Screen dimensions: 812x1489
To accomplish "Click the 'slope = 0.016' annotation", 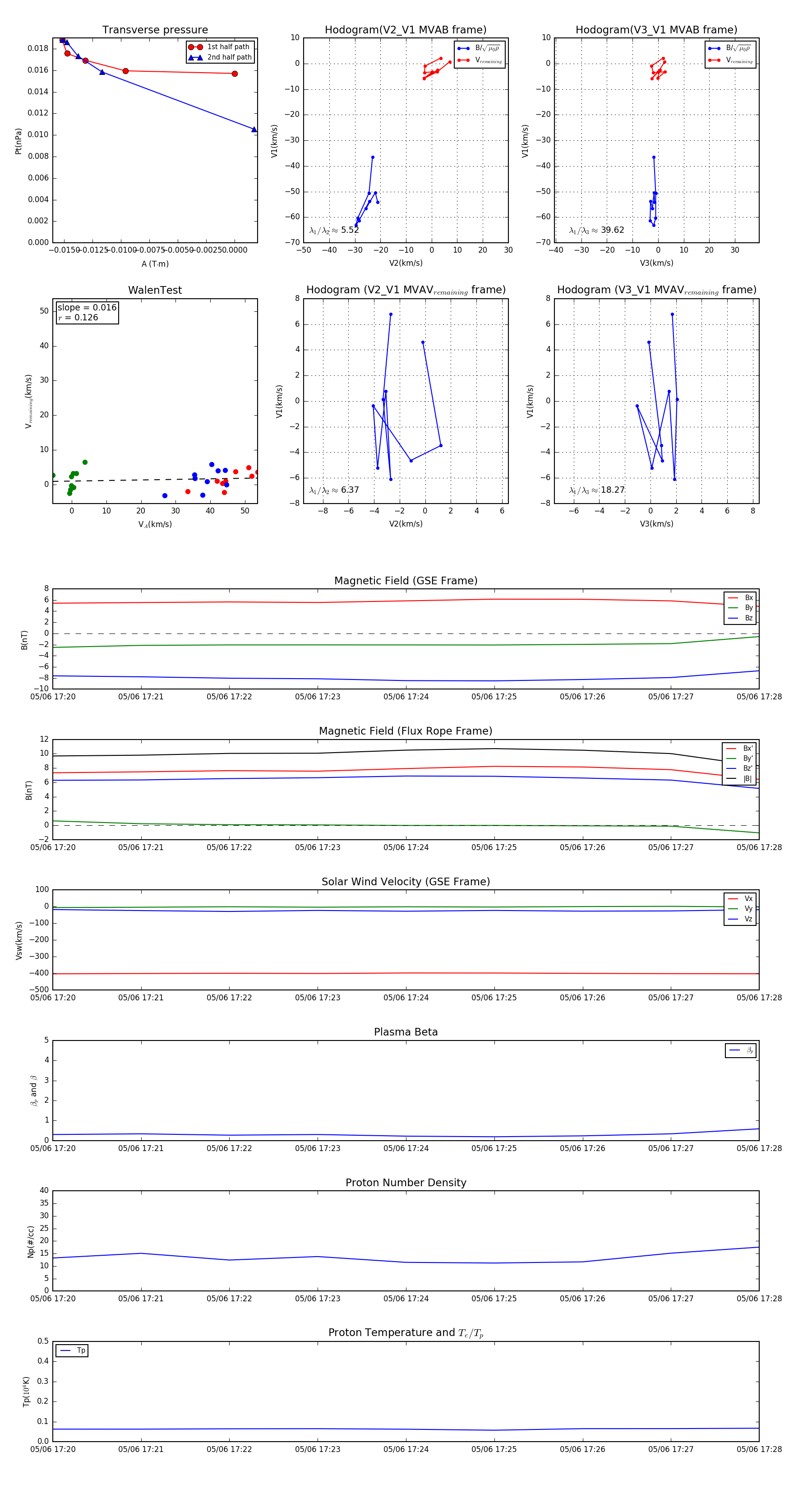I will click(87, 308).
